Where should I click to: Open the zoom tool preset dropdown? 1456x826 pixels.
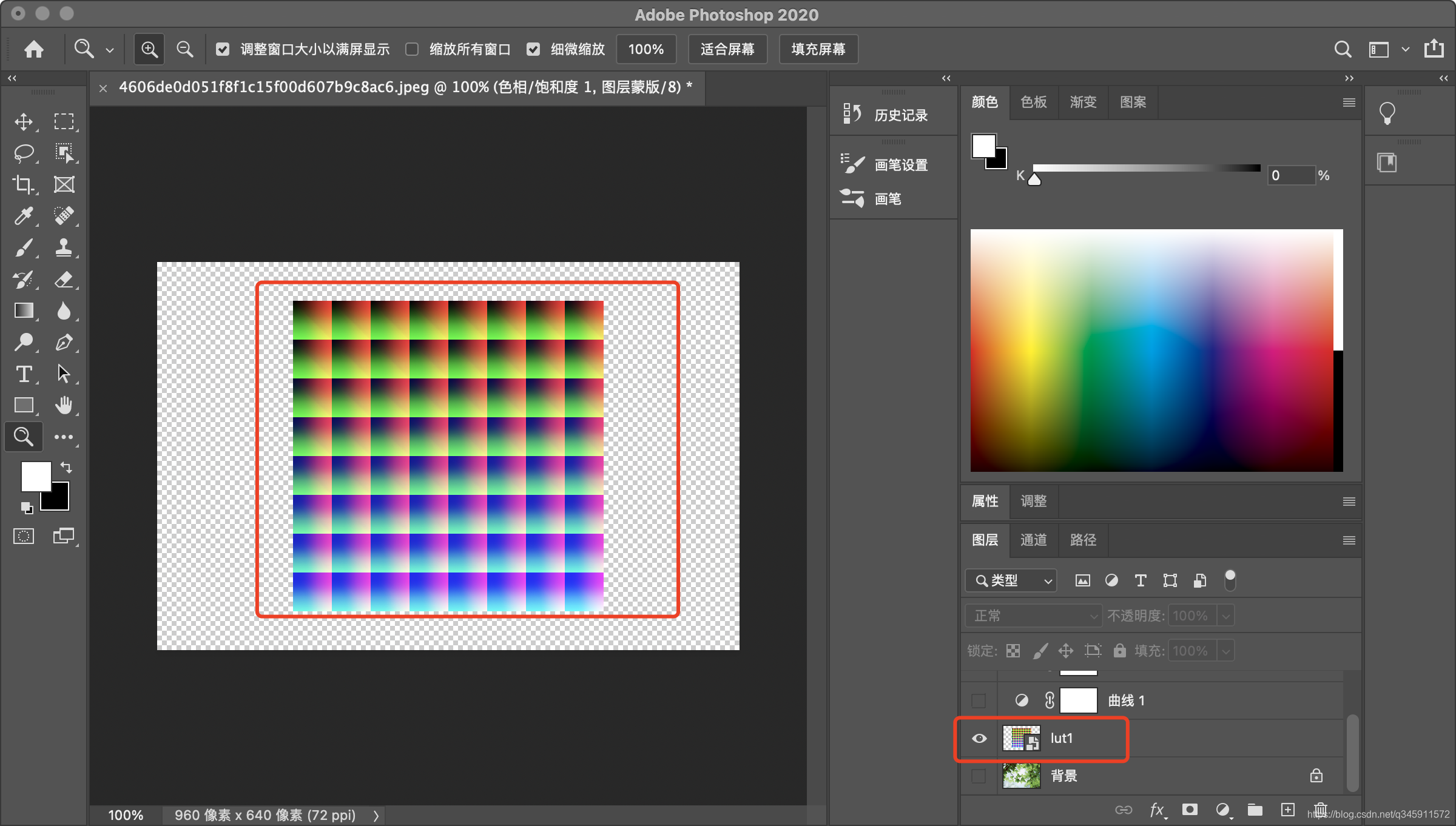[x=110, y=50]
